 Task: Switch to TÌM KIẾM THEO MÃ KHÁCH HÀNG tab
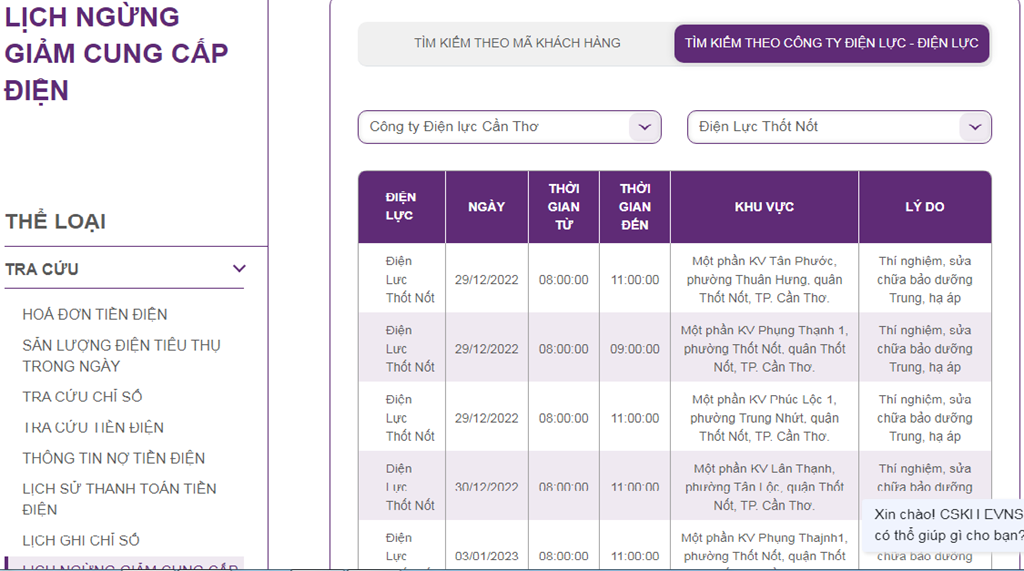[517, 43]
